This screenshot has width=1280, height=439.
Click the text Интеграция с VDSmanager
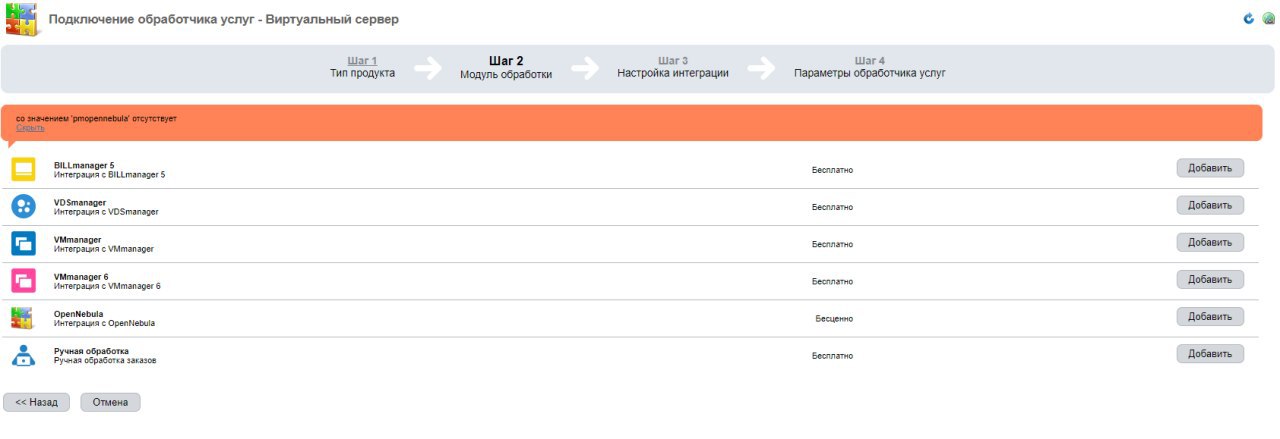tap(106, 212)
